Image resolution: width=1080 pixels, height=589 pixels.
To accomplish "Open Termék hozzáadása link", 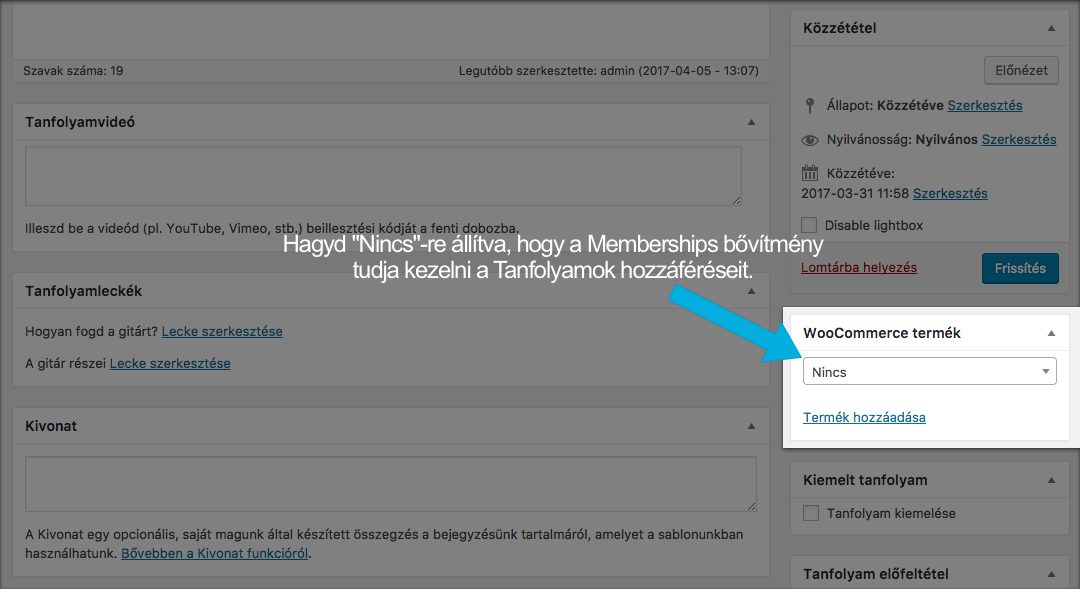I will [864, 417].
